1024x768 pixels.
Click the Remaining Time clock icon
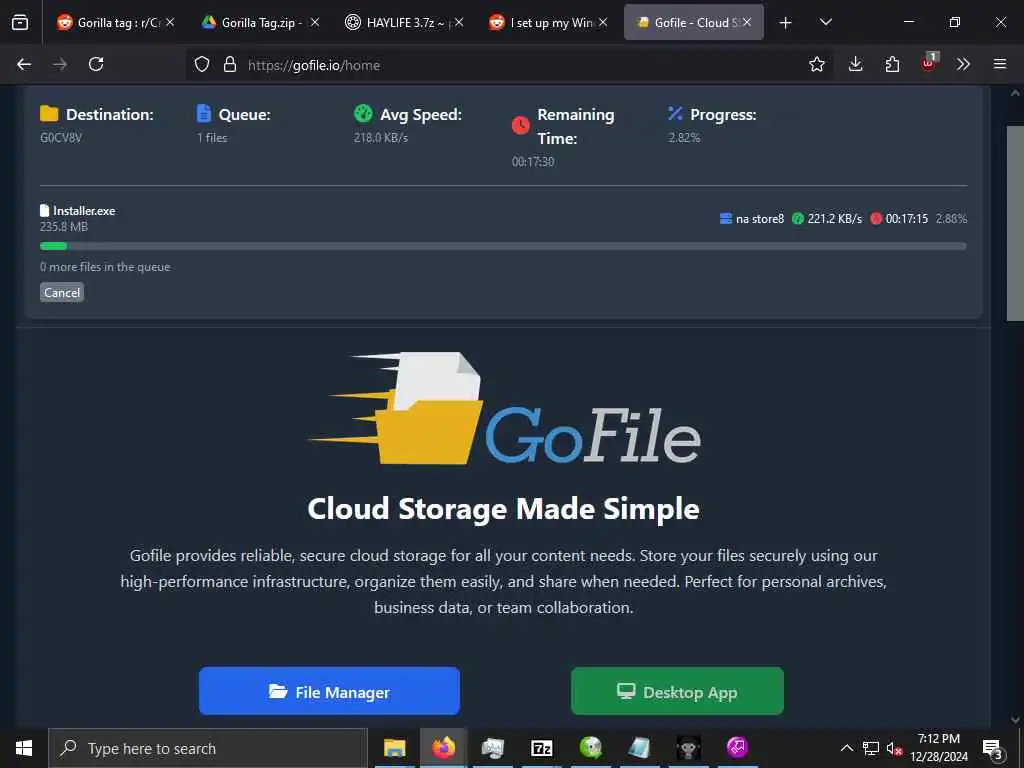click(x=520, y=125)
